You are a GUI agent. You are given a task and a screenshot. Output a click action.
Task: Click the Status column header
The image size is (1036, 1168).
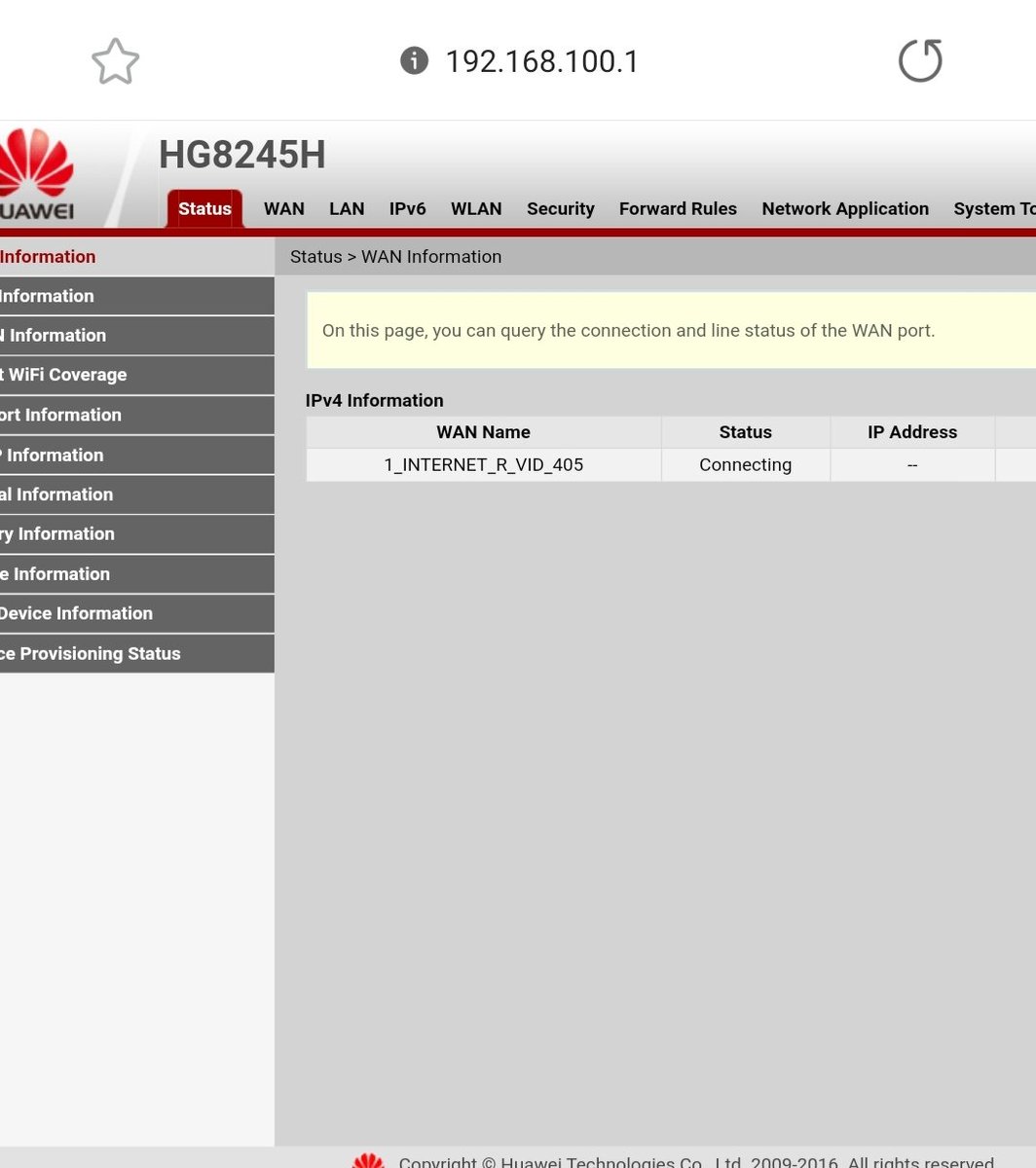746,432
